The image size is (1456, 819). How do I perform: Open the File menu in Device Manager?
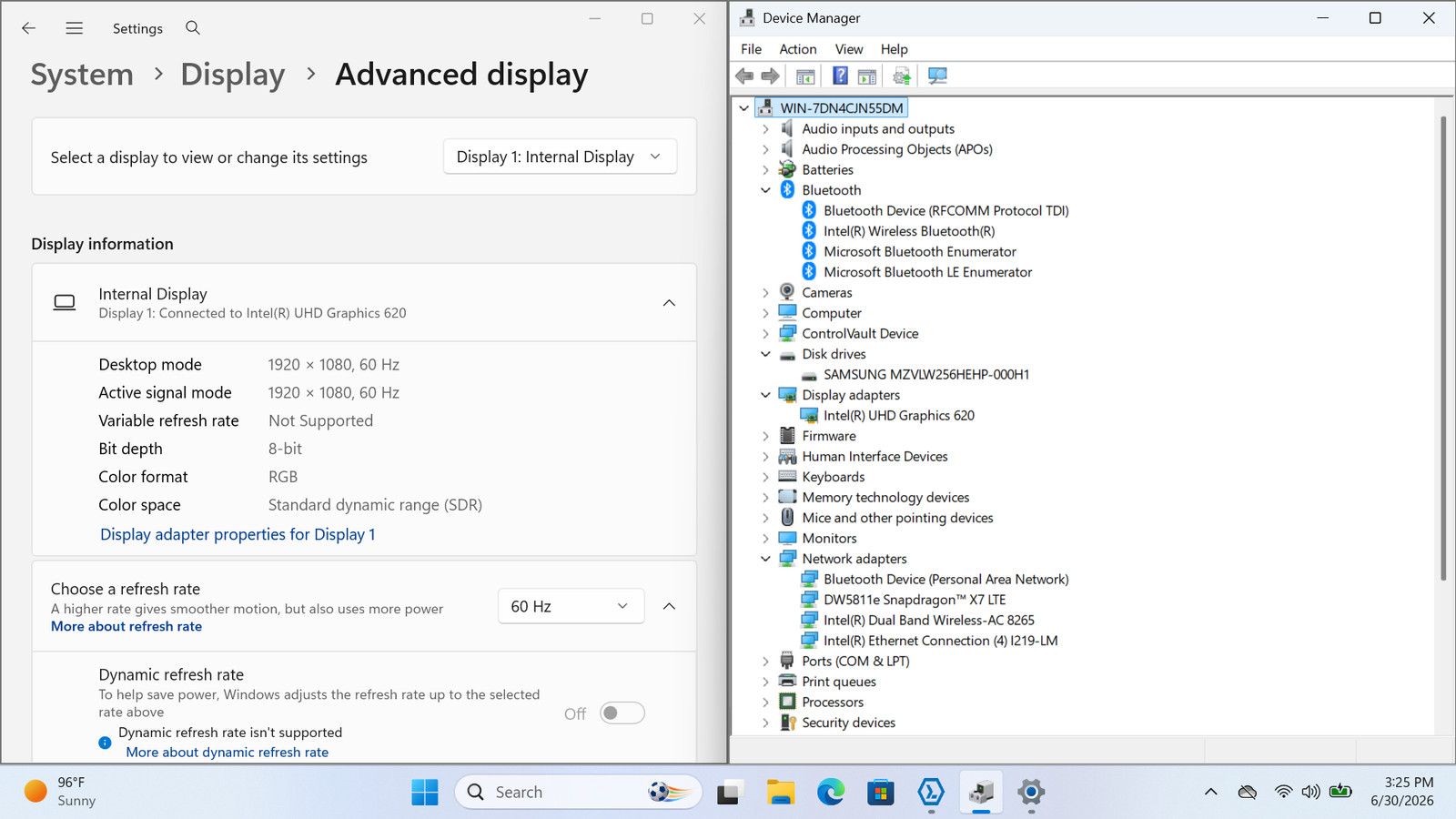tap(751, 49)
